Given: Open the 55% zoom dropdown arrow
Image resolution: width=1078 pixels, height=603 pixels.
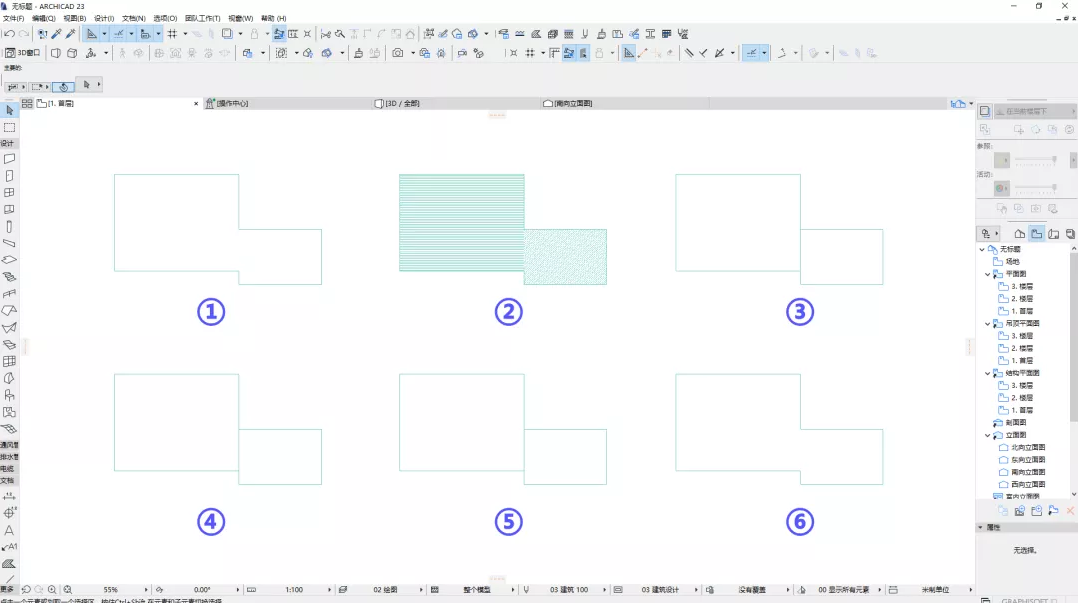Looking at the screenshot, I should 146,589.
